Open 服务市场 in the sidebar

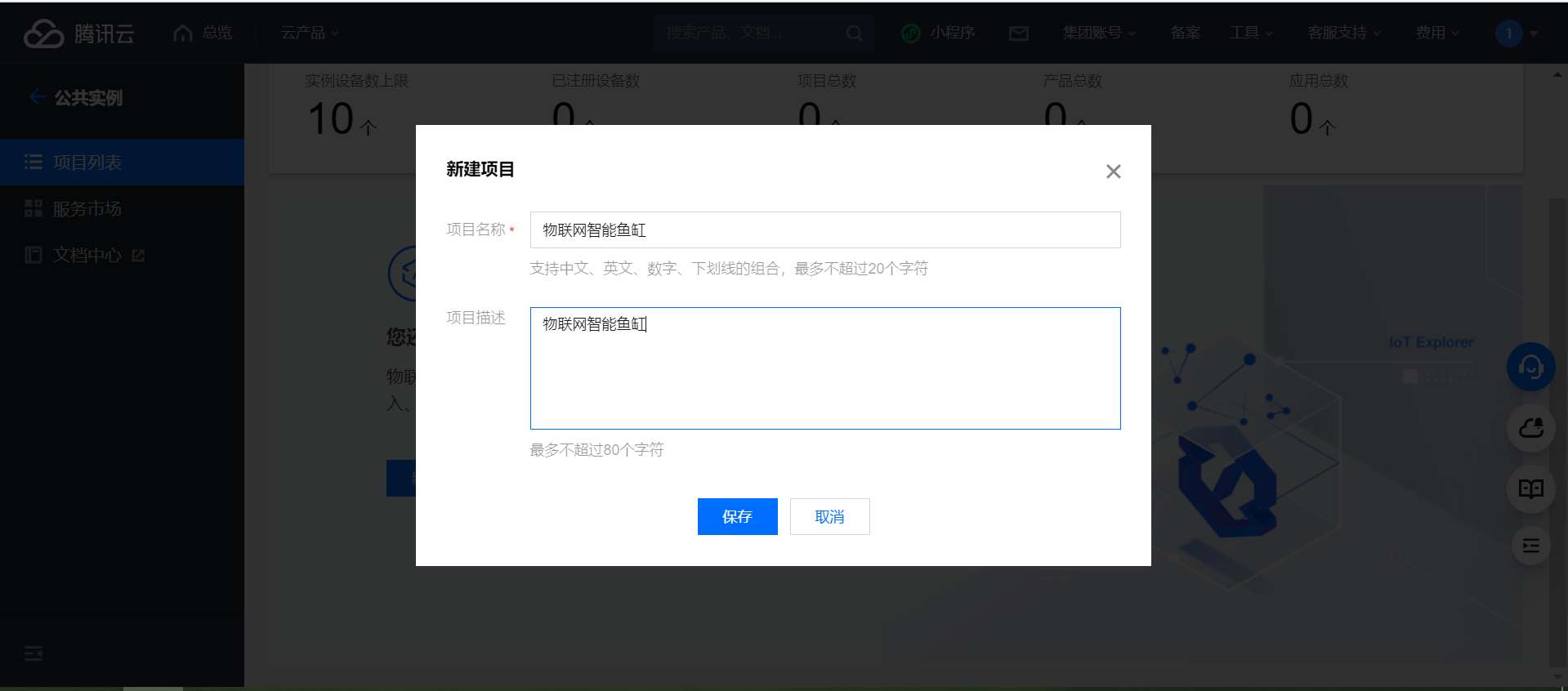87,209
